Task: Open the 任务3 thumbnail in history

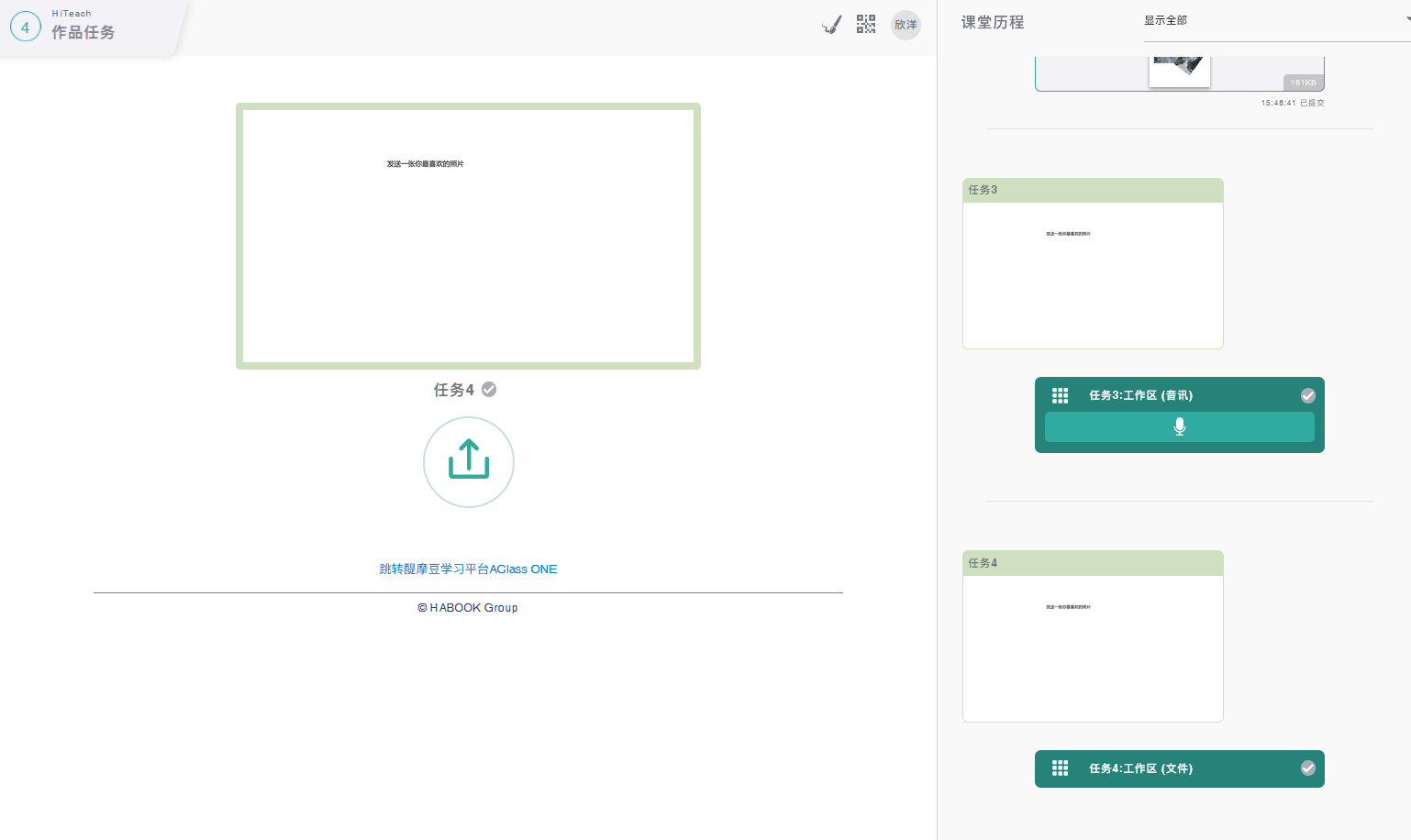Action: tap(1093, 274)
